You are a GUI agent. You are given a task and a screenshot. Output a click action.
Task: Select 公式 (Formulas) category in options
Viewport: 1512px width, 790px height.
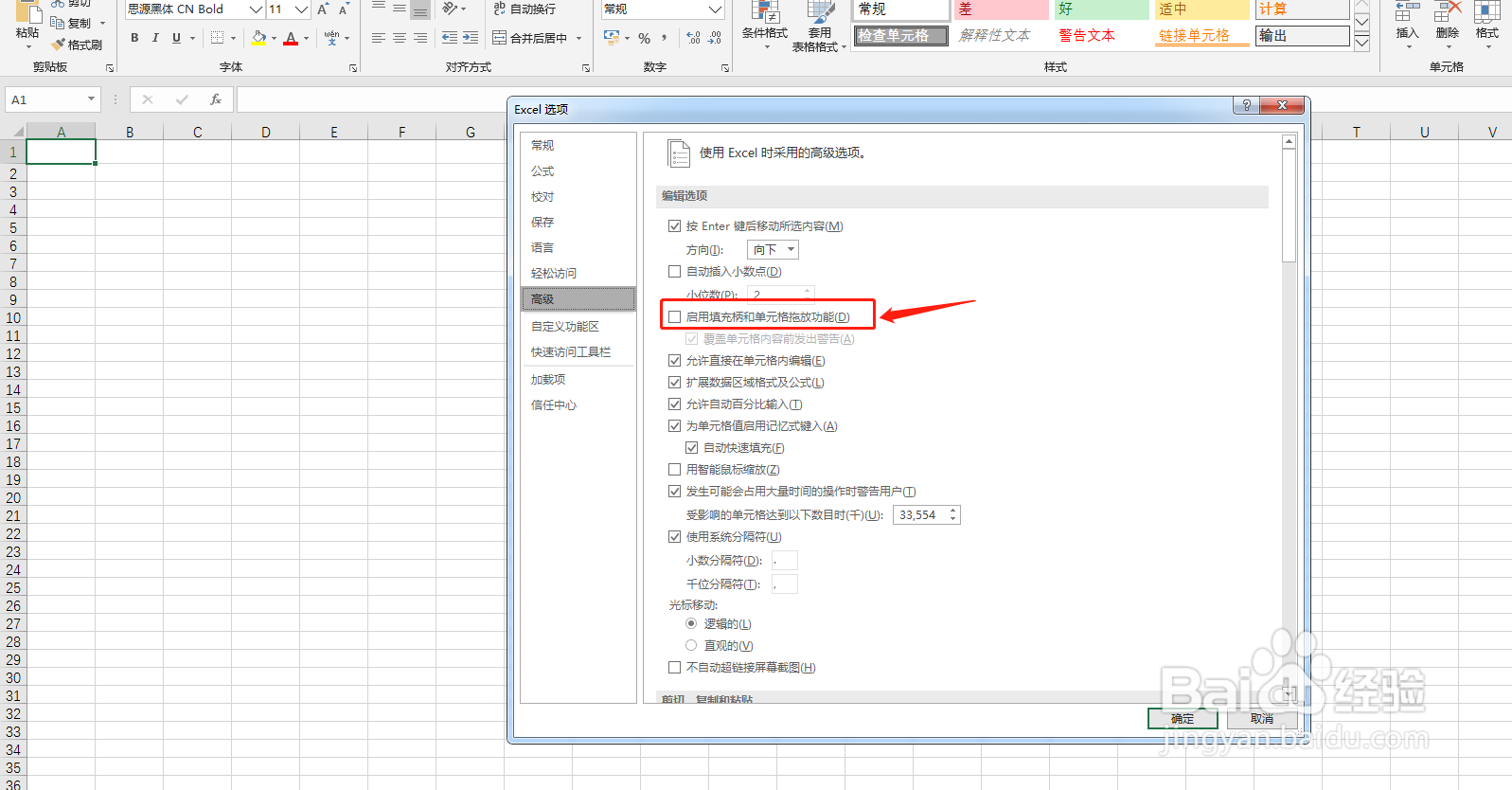[543, 171]
